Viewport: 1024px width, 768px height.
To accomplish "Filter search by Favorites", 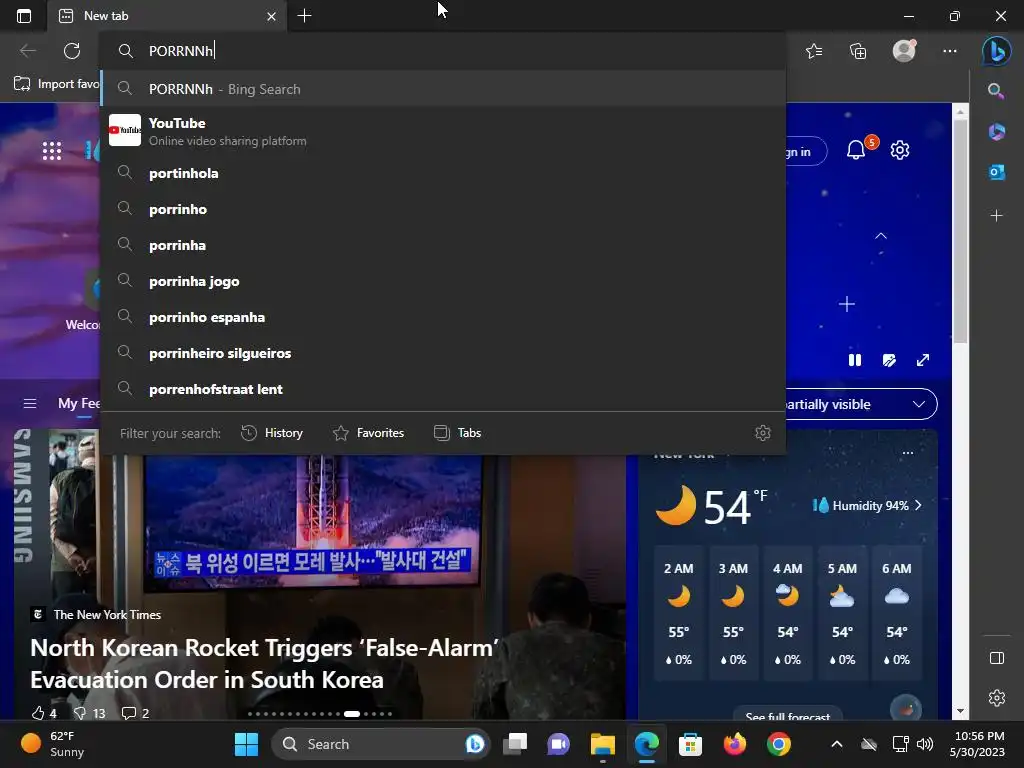I will pyautogui.click(x=368, y=433).
